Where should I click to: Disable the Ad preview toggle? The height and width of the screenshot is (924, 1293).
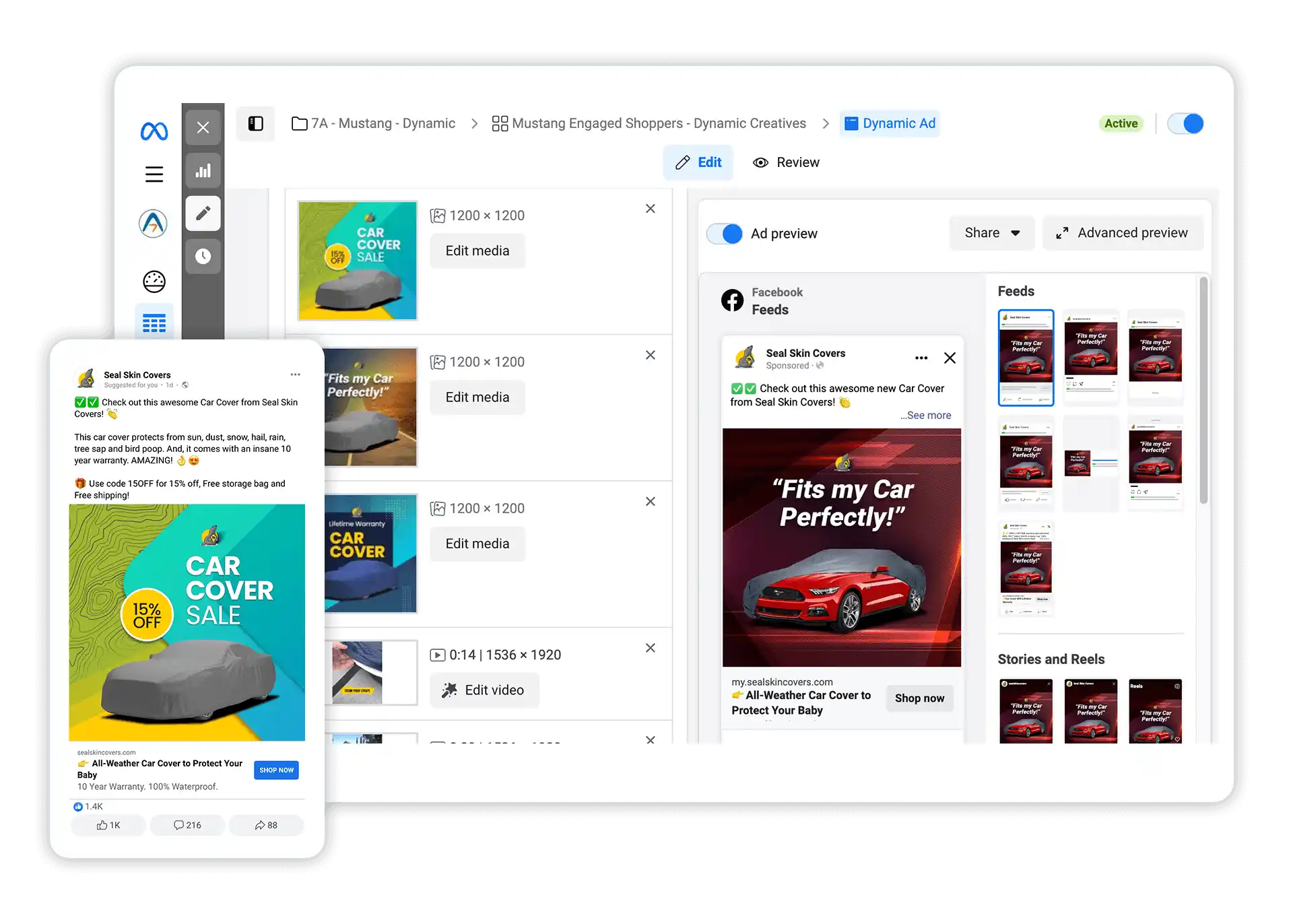point(724,233)
